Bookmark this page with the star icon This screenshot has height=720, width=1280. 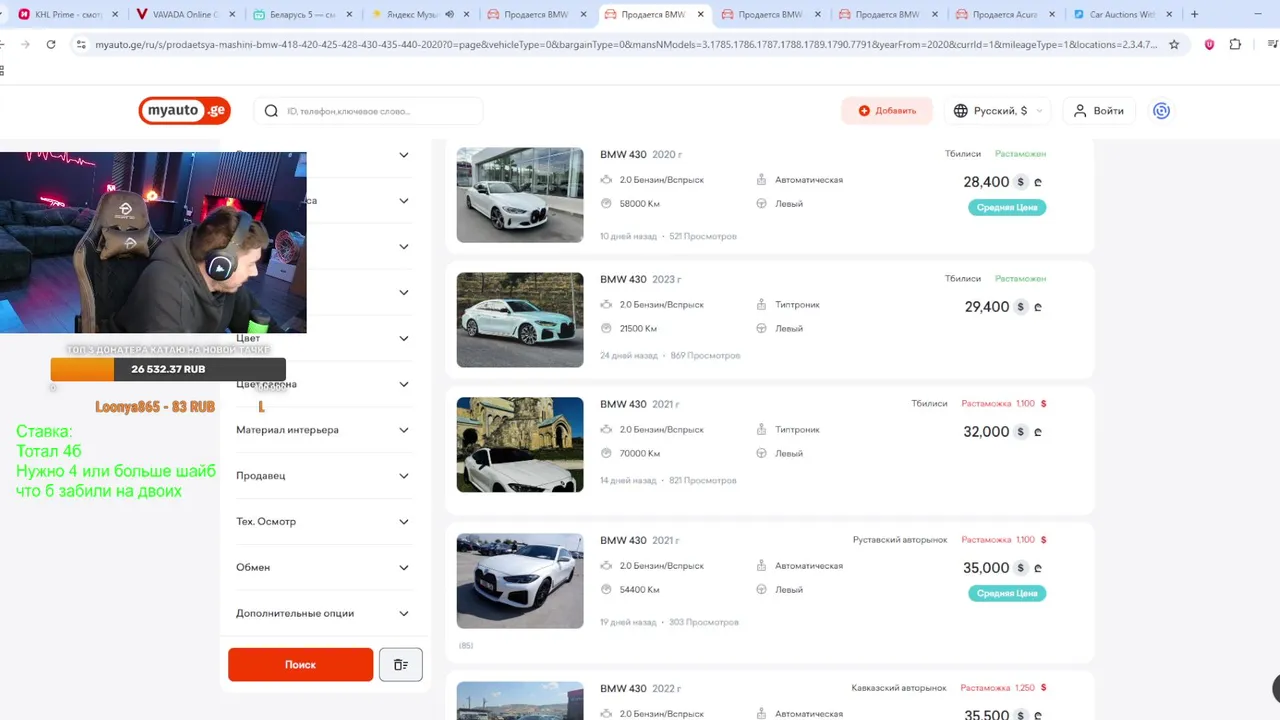[x=1174, y=44]
